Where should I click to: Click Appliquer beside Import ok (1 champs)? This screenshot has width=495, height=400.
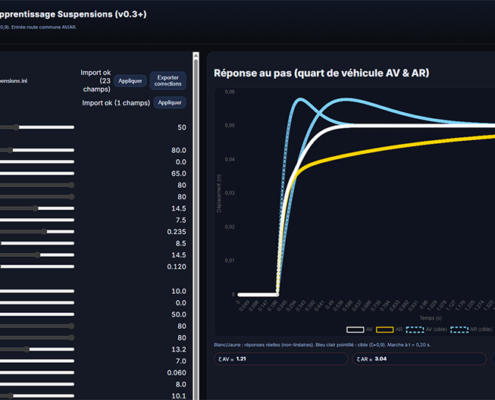click(170, 103)
